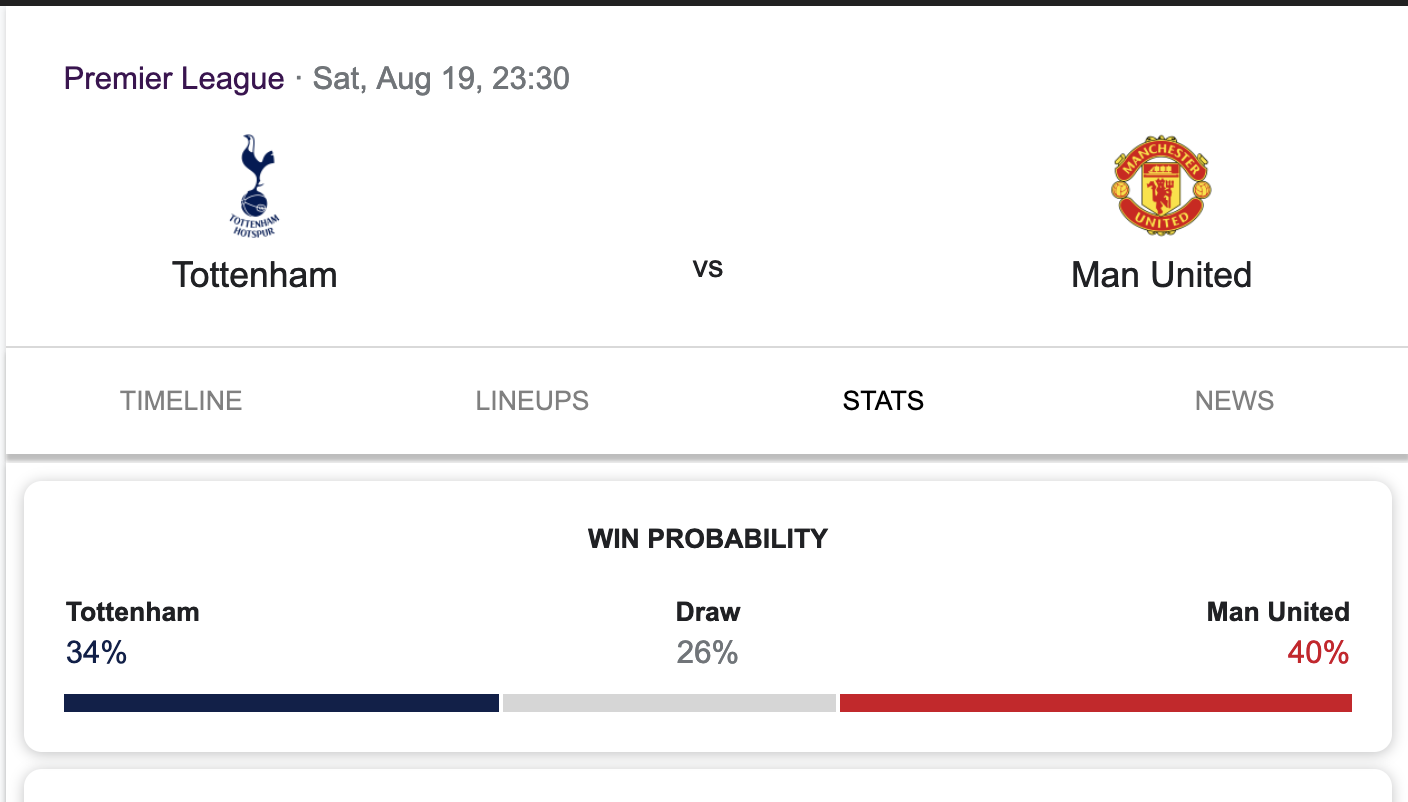The height and width of the screenshot is (802, 1408).
Task: Click the gray Draw probability bar
Action: point(669,703)
